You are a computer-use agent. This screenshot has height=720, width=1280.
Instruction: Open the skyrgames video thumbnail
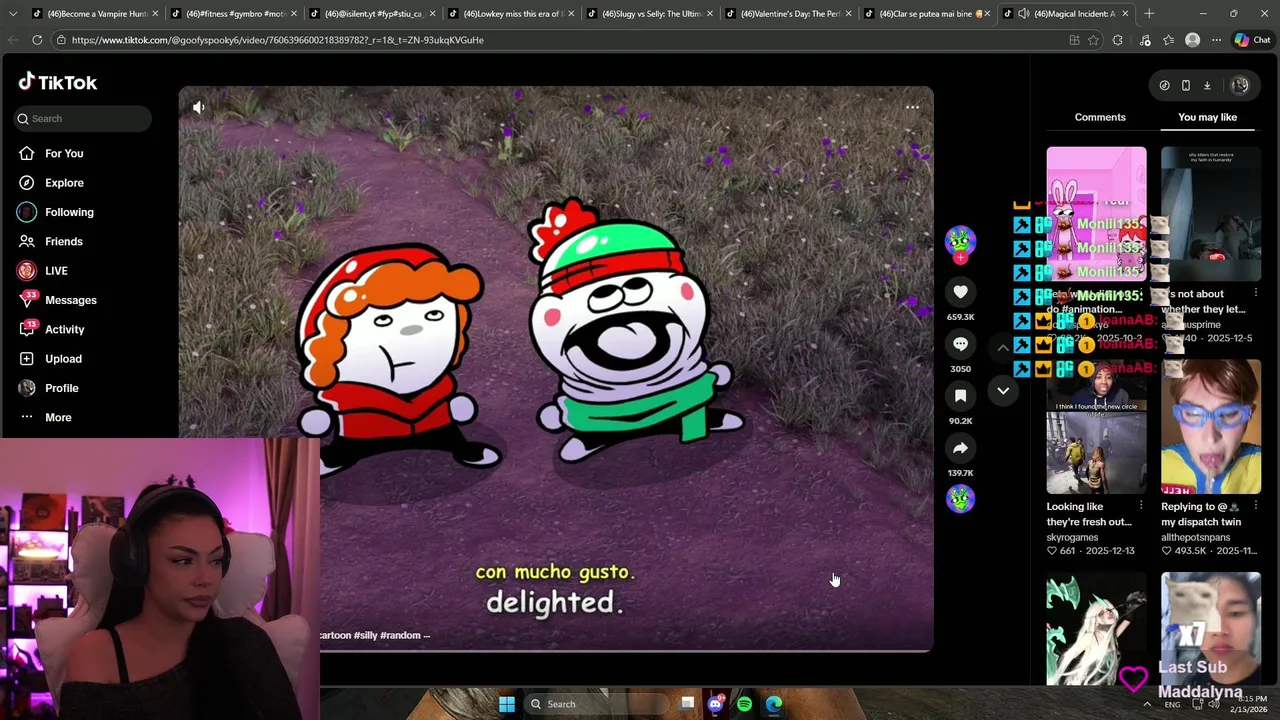pos(1096,427)
